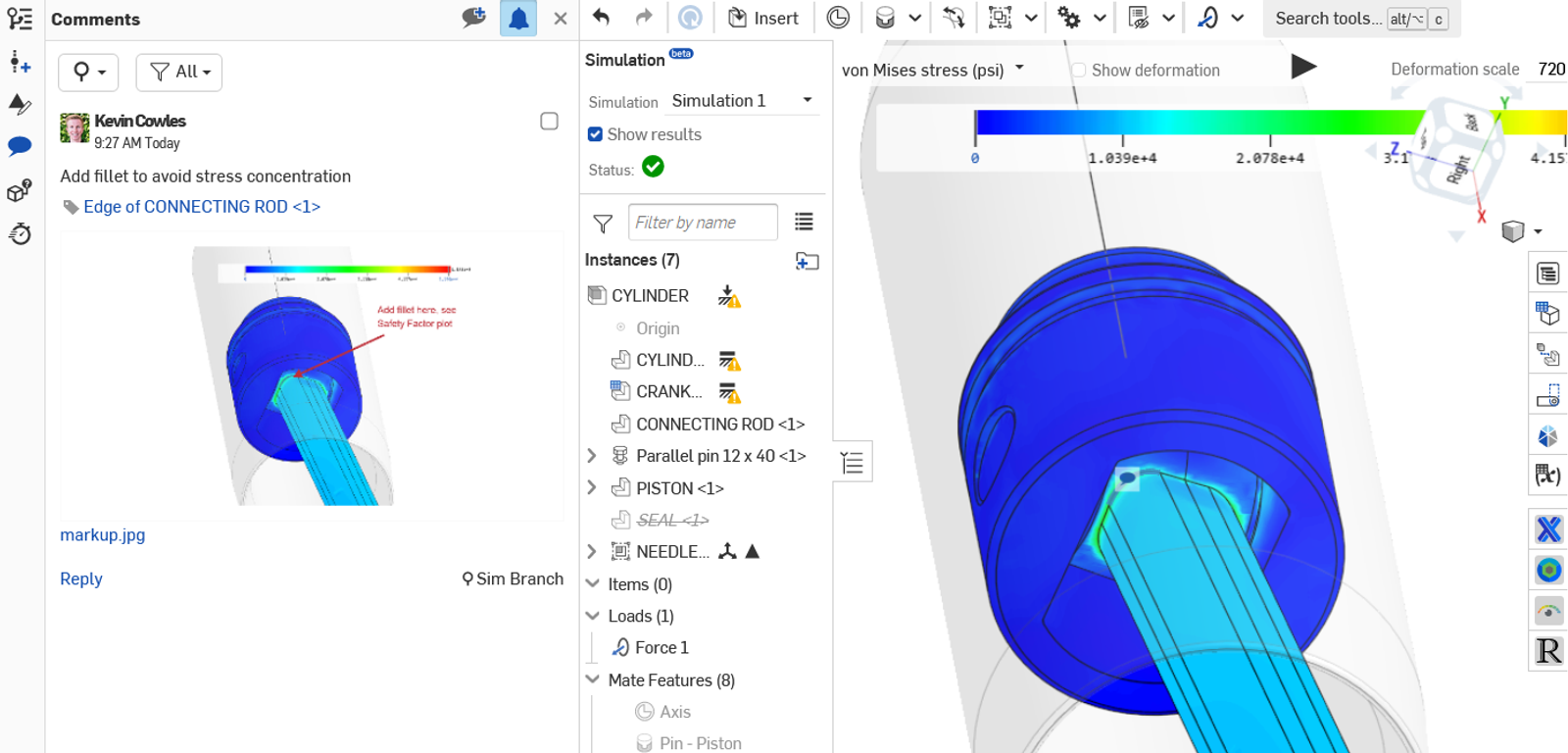Tick the resolve checkbox on Kevin's comment

point(549,122)
